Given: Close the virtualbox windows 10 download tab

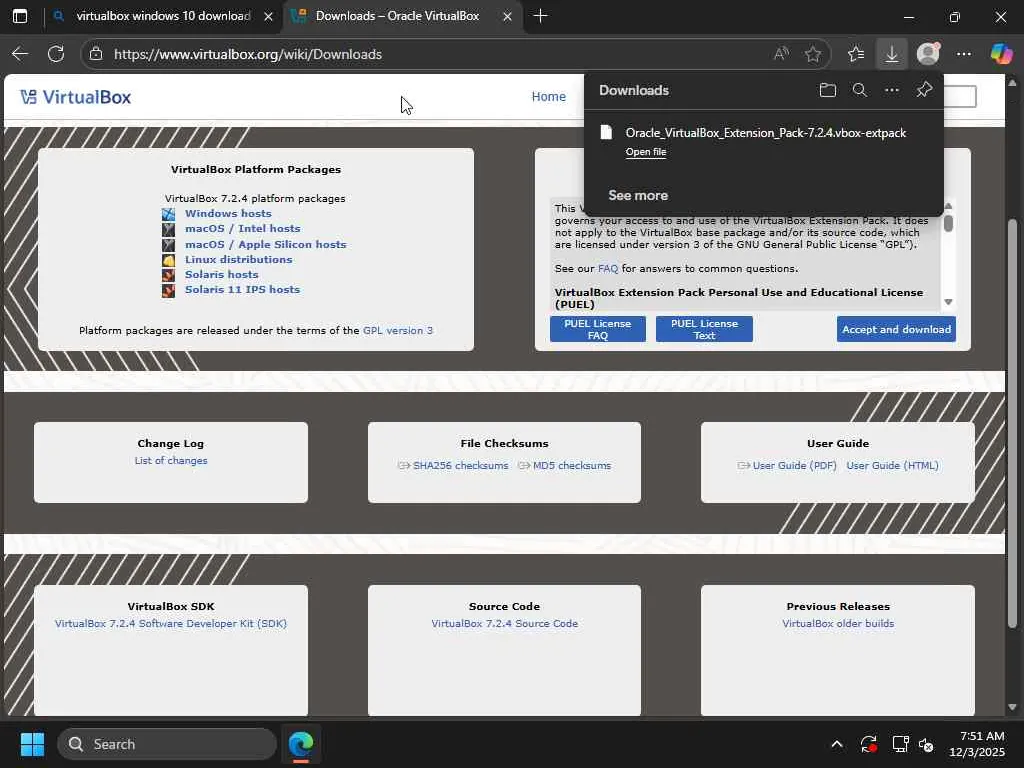Looking at the screenshot, I should pos(268,16).
